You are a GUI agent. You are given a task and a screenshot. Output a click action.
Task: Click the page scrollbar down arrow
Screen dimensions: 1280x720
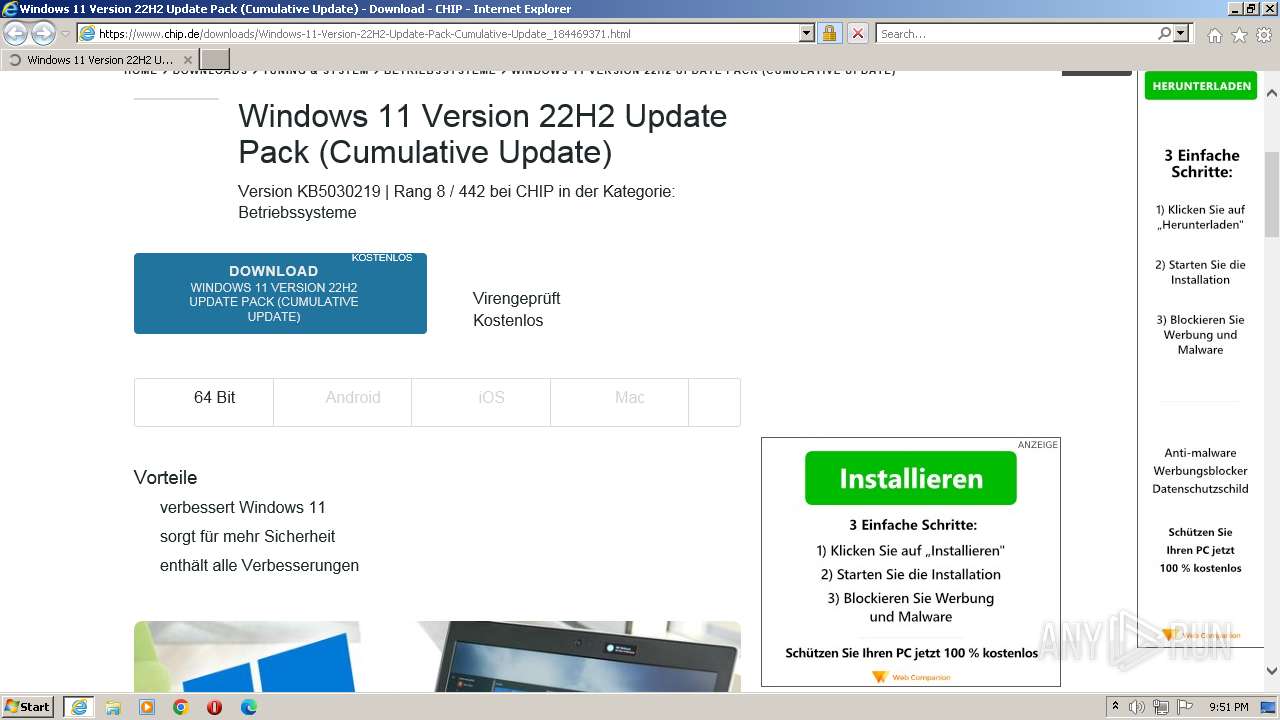click(x=1272, y=671)
